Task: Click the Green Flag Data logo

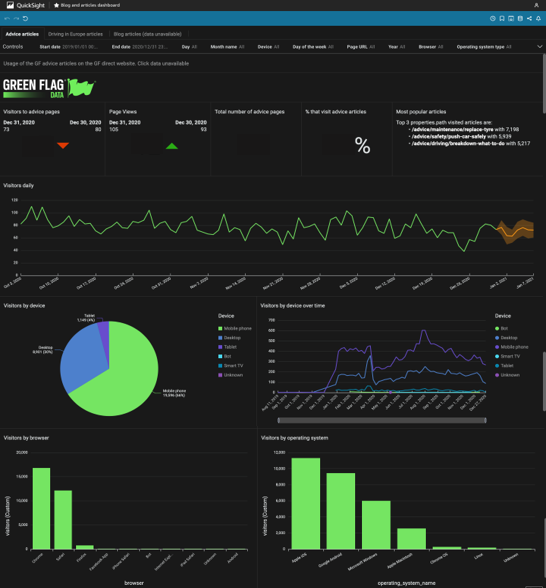Action: coord(49,88)
